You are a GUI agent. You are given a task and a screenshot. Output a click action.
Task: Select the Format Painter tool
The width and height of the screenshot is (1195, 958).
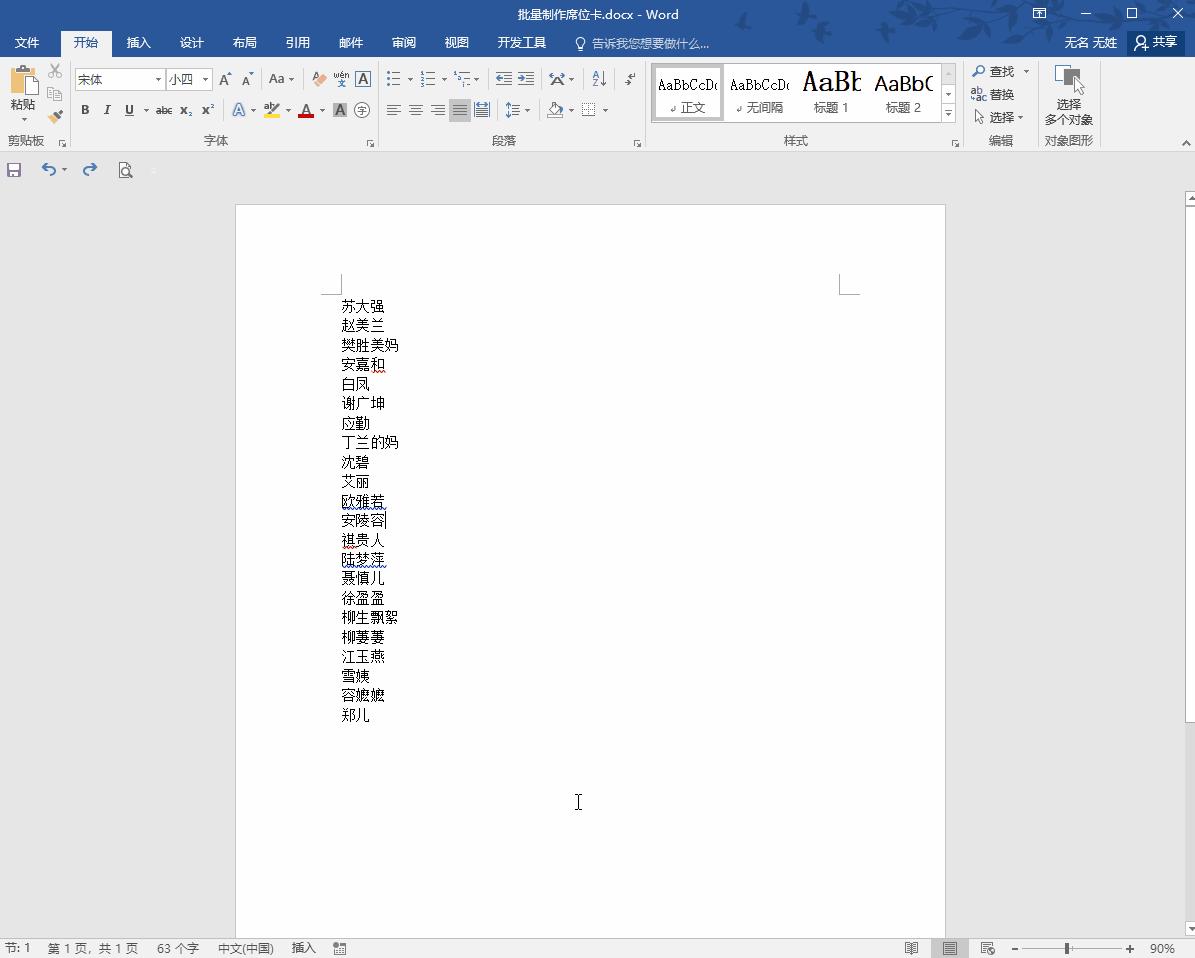tap(55, 118)
